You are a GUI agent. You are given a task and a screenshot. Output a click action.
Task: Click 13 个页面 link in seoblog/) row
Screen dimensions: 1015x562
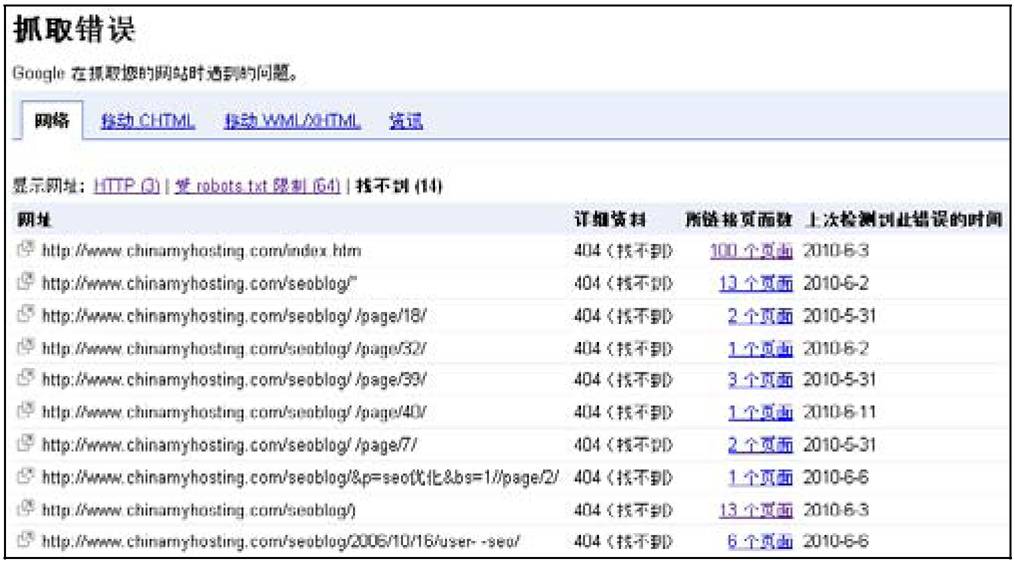coord(755,510)
